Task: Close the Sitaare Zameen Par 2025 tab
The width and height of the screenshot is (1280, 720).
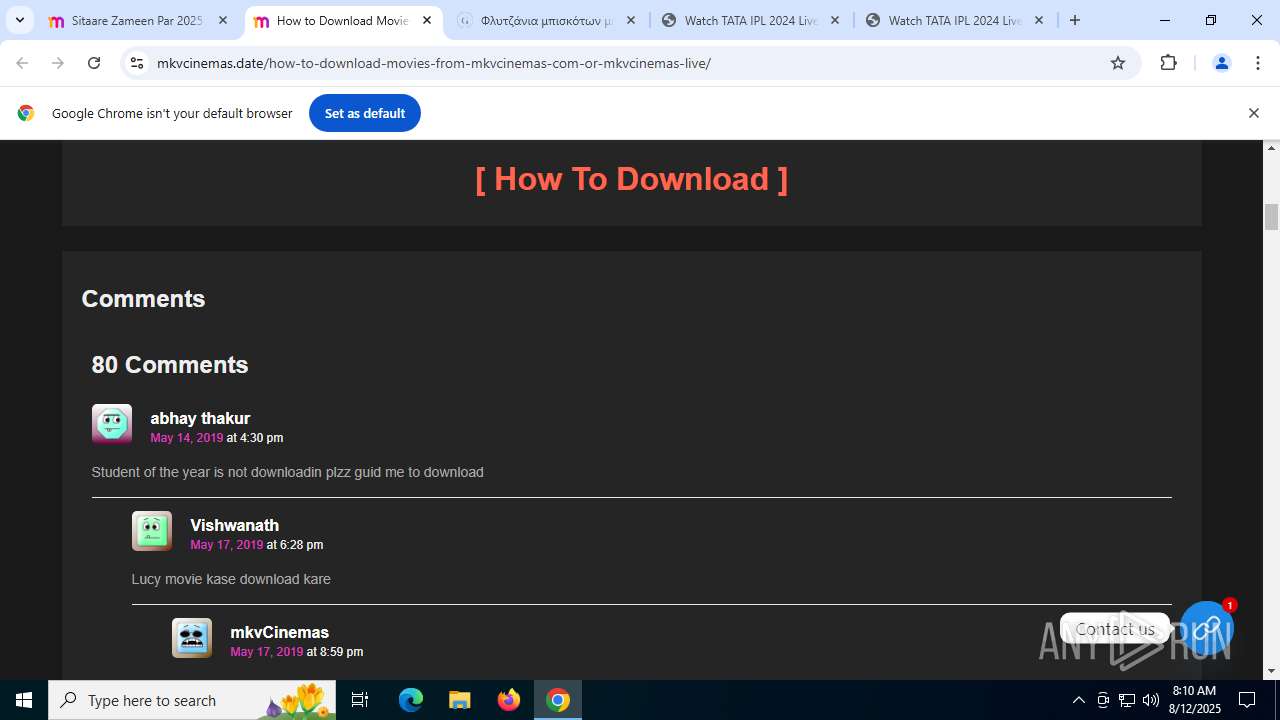Action: pos(223,20)
